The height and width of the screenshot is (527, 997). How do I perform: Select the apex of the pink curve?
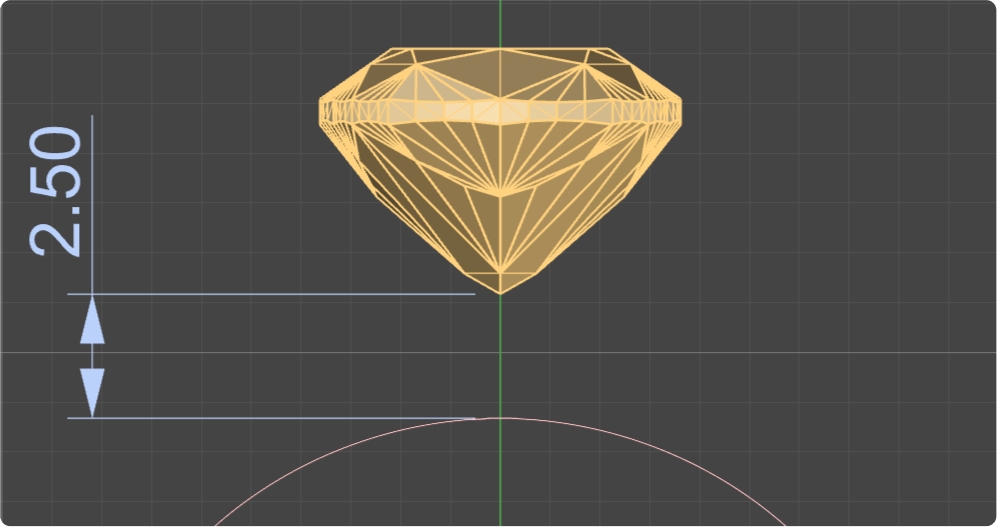coord(500,418)
